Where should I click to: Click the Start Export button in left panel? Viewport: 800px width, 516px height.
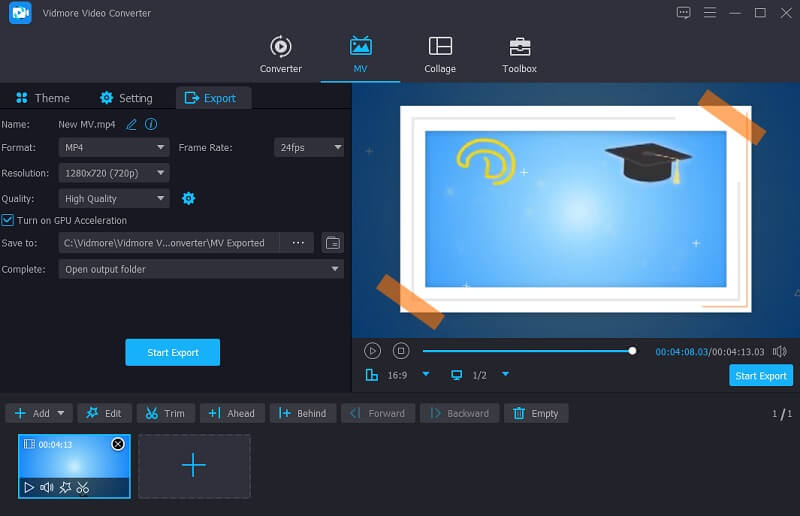[172, 352]
